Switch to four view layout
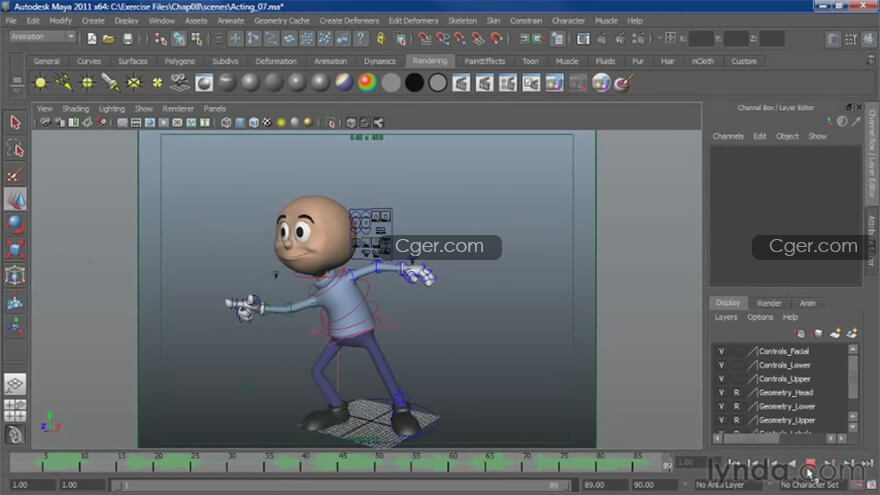Image resolution: width=880 pixels, height=495 pixels. click(15, 410)
